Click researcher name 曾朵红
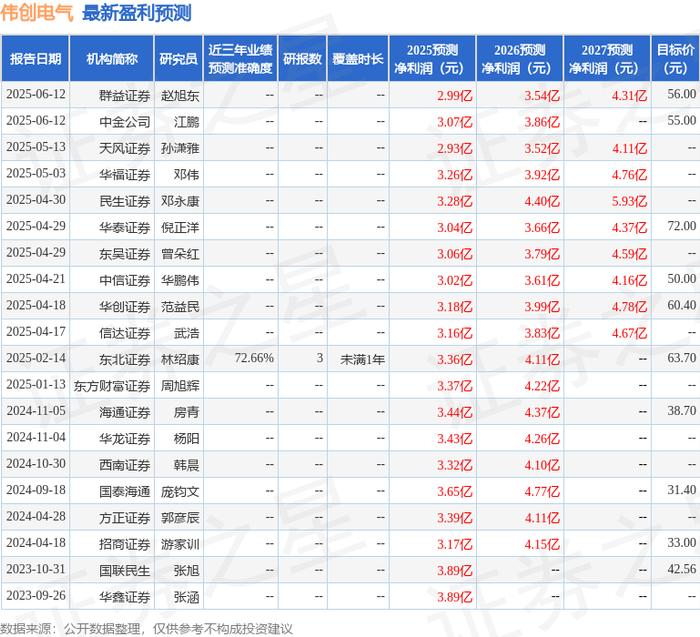This screenshot has width=700, height=637. 180,254
